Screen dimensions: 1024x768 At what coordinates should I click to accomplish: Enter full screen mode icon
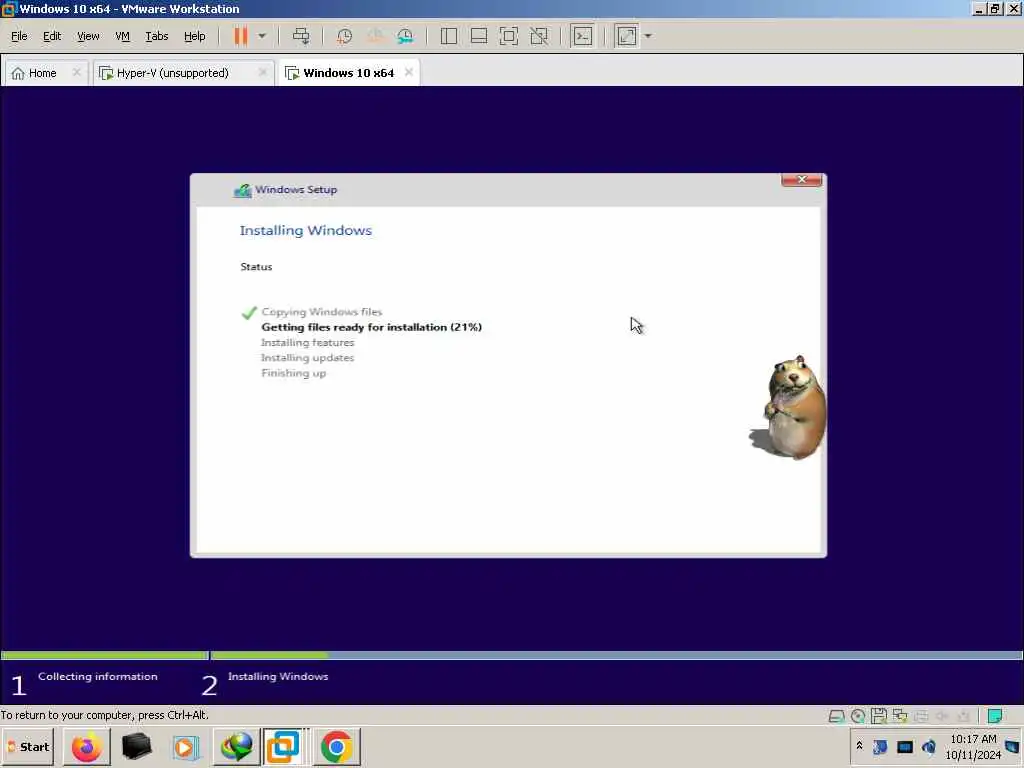pyautogui.click(x=509, y=36)
